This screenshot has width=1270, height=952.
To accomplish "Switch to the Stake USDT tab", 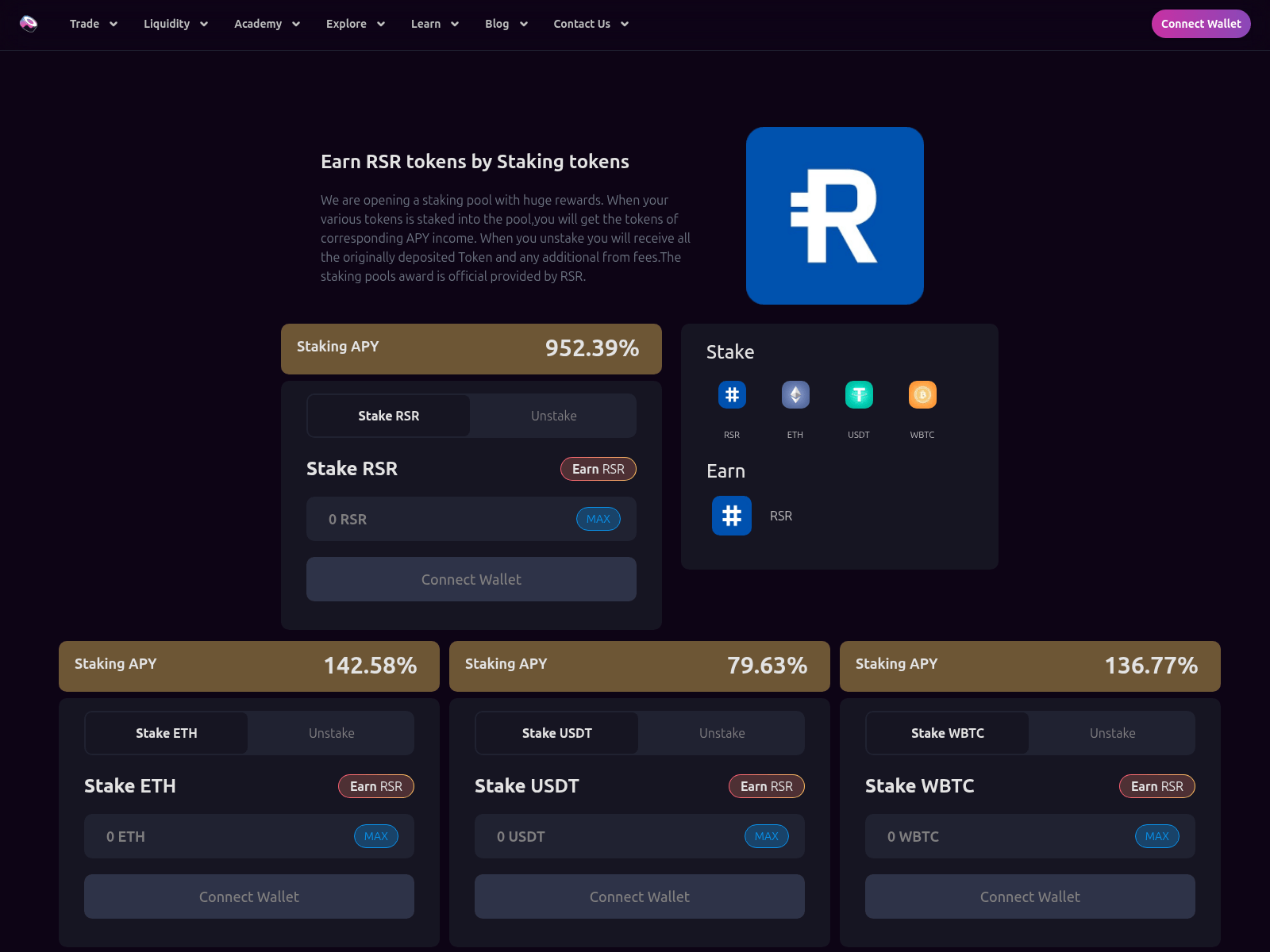I will 557,733.
